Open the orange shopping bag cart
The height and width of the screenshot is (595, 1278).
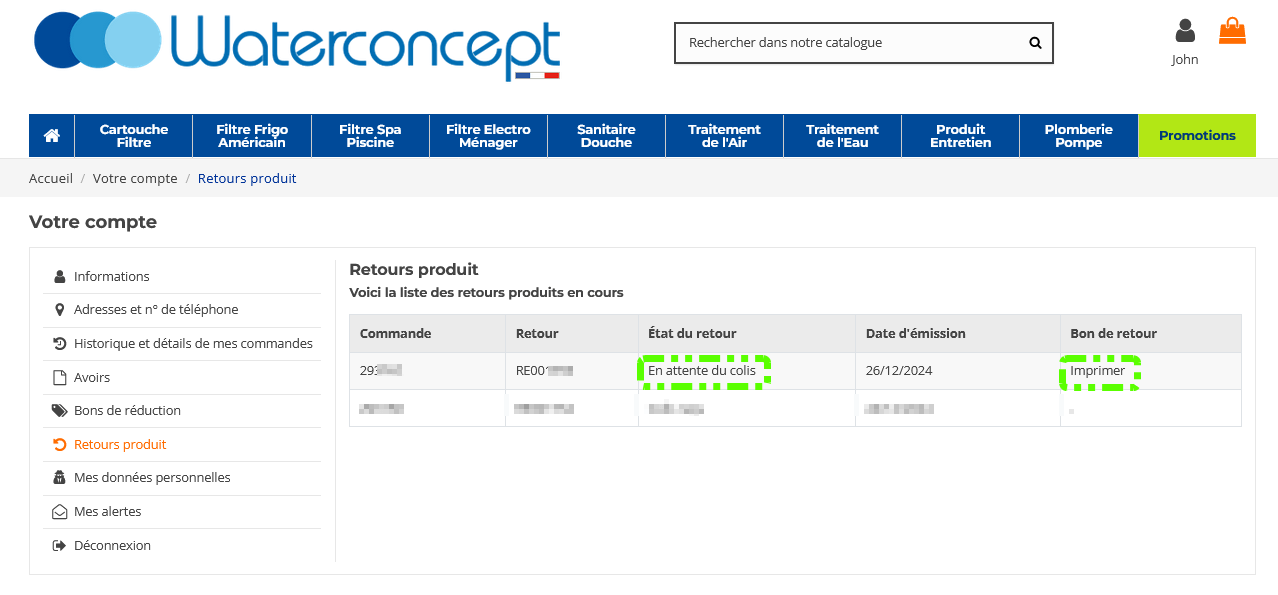[1232, 31]
